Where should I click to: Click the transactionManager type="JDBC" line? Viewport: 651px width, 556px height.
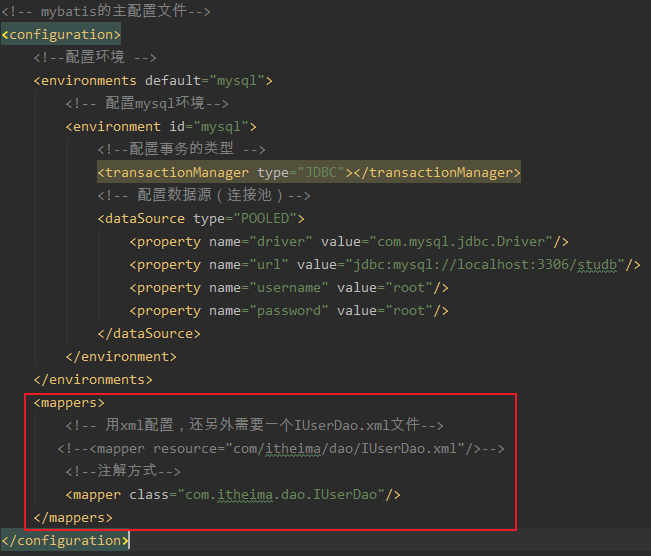click(309, 172)
